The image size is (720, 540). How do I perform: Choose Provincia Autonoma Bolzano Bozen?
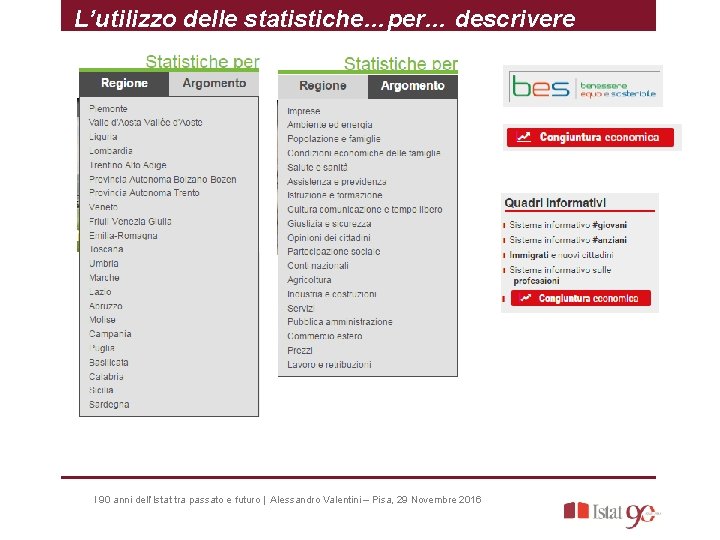[163, 180]
